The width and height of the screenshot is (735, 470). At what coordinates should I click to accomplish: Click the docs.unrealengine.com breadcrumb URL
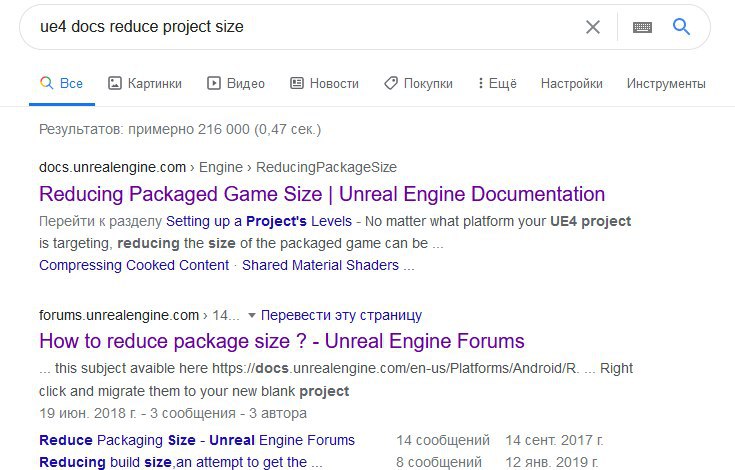pyautogui.click(x=218, y=167)
